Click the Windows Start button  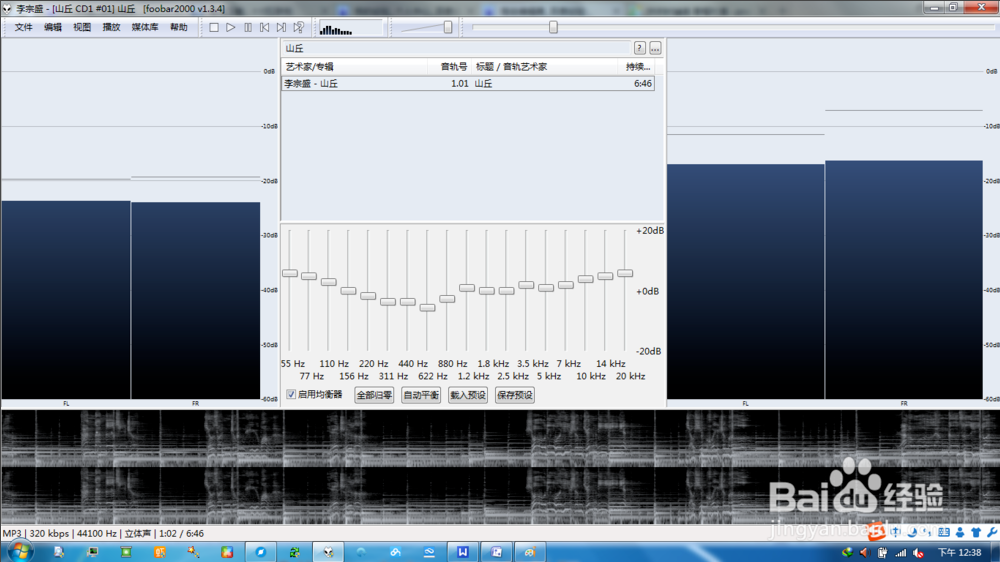tap(17, 552)
